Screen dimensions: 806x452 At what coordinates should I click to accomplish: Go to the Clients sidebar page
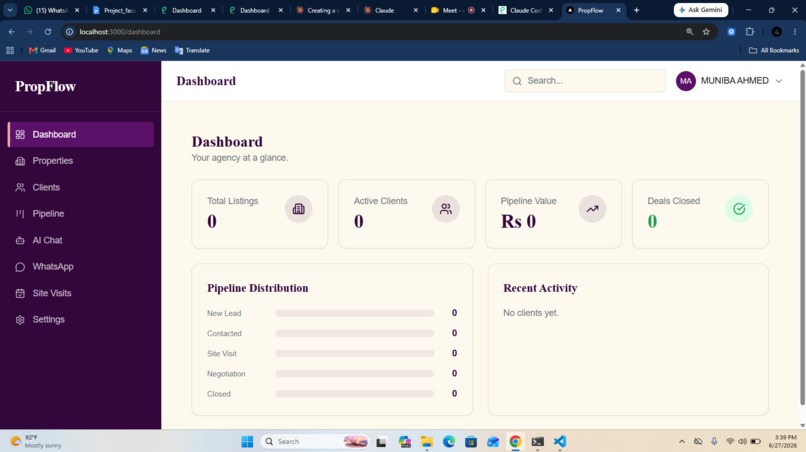pos(81,187)
